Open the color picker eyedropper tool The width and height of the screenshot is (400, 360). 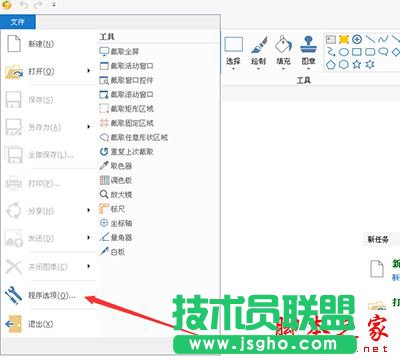click(x=116, y=166)
